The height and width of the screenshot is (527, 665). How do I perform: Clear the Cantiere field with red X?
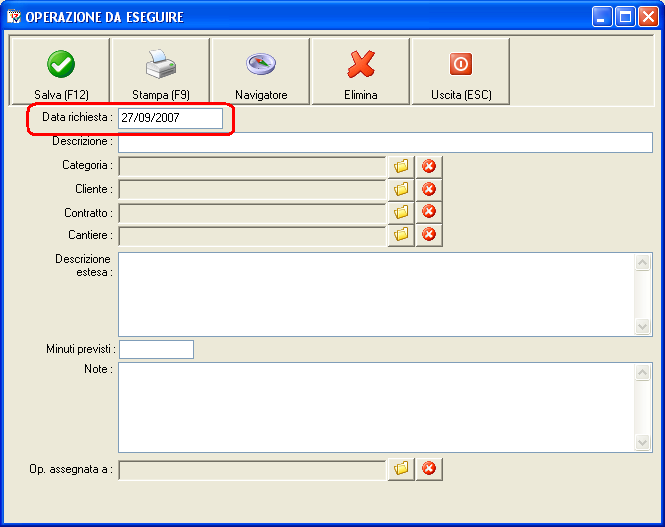[429, 234]
